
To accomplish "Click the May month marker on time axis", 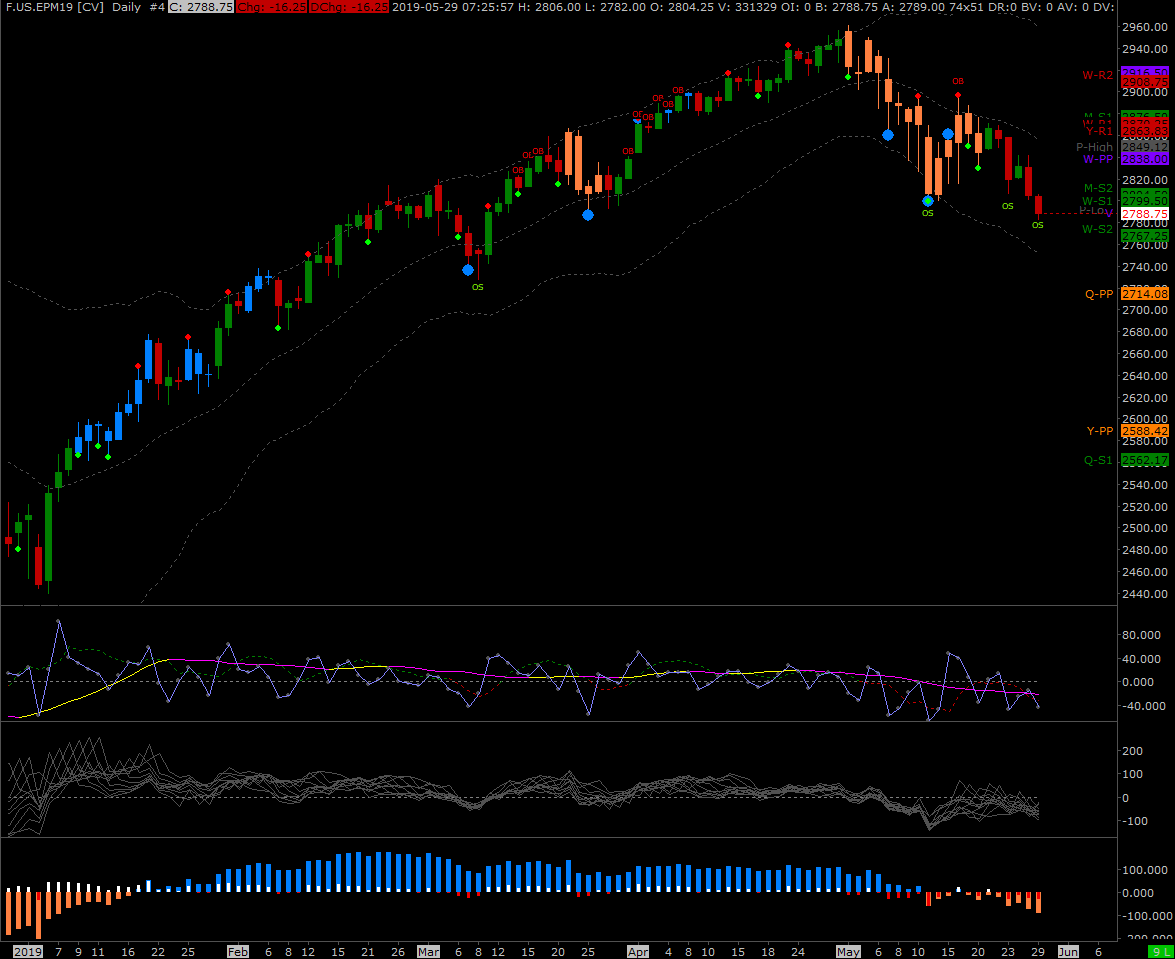I will click(849, 952).
